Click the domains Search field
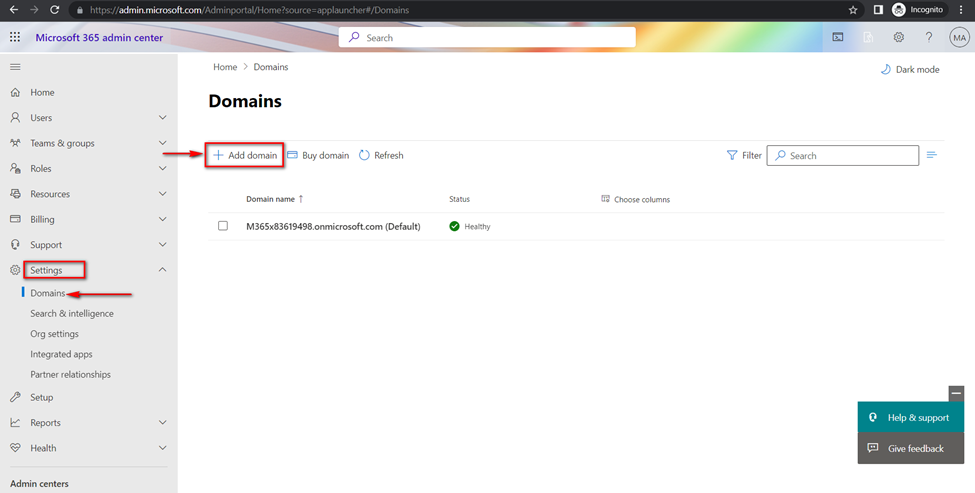 pos(843,155)
